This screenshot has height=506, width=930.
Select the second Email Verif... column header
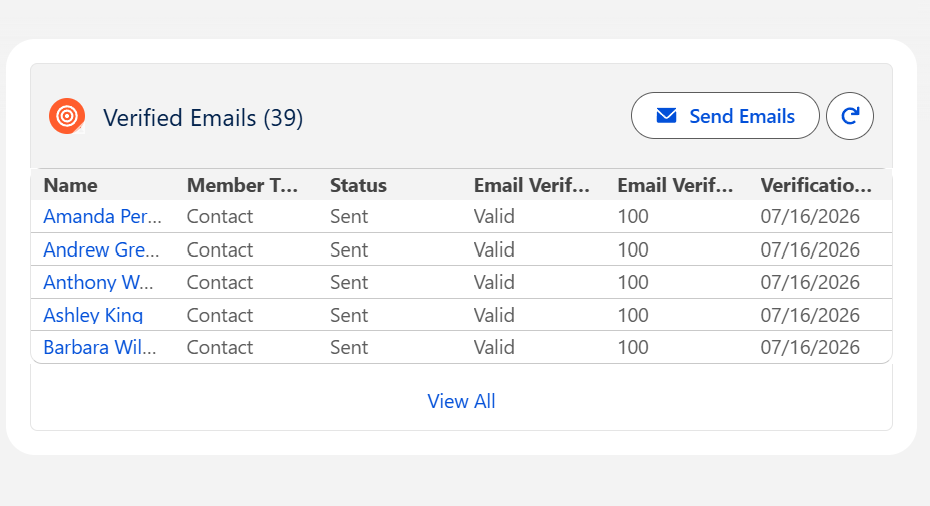click(675, 186)
